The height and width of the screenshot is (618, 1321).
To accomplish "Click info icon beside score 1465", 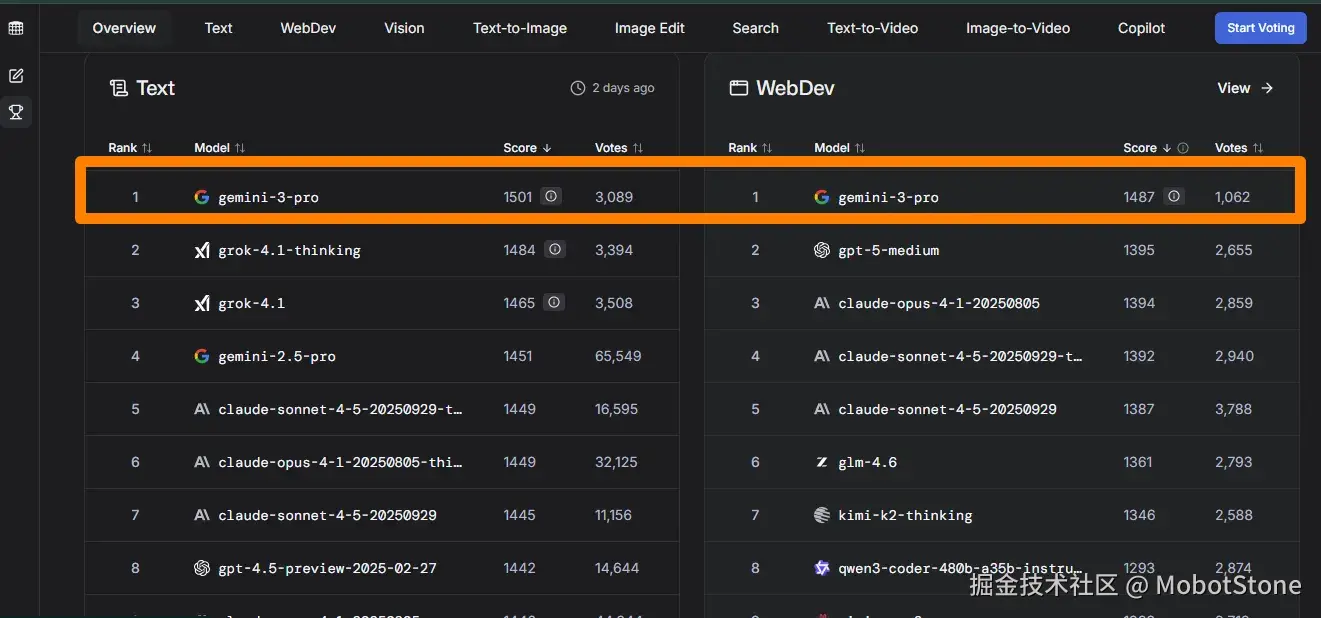I will 555,303.
